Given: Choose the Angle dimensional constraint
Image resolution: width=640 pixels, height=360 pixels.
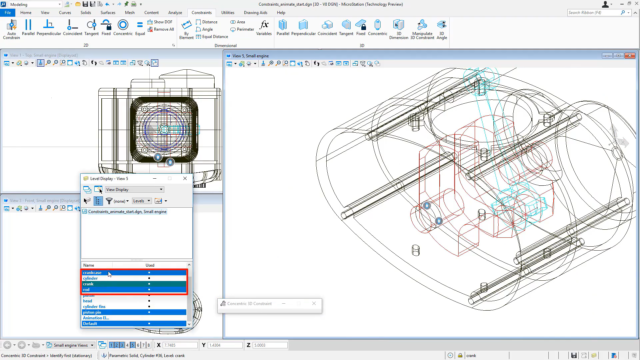Looking at the screenshot, I should click(204, 29).
